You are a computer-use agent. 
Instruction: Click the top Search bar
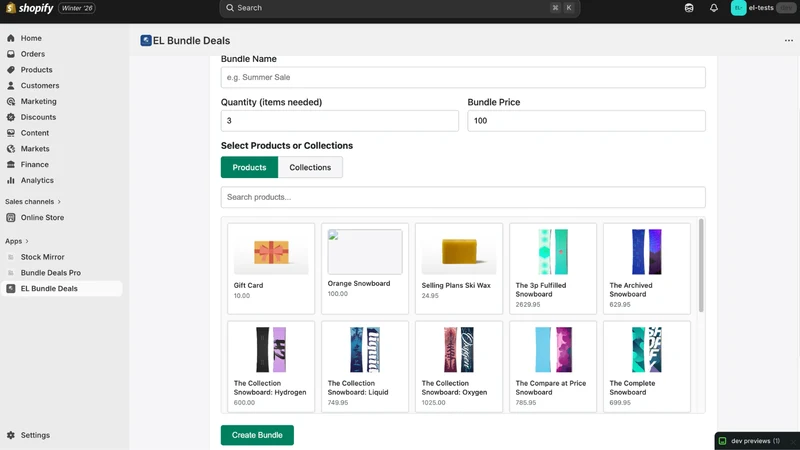399,8
